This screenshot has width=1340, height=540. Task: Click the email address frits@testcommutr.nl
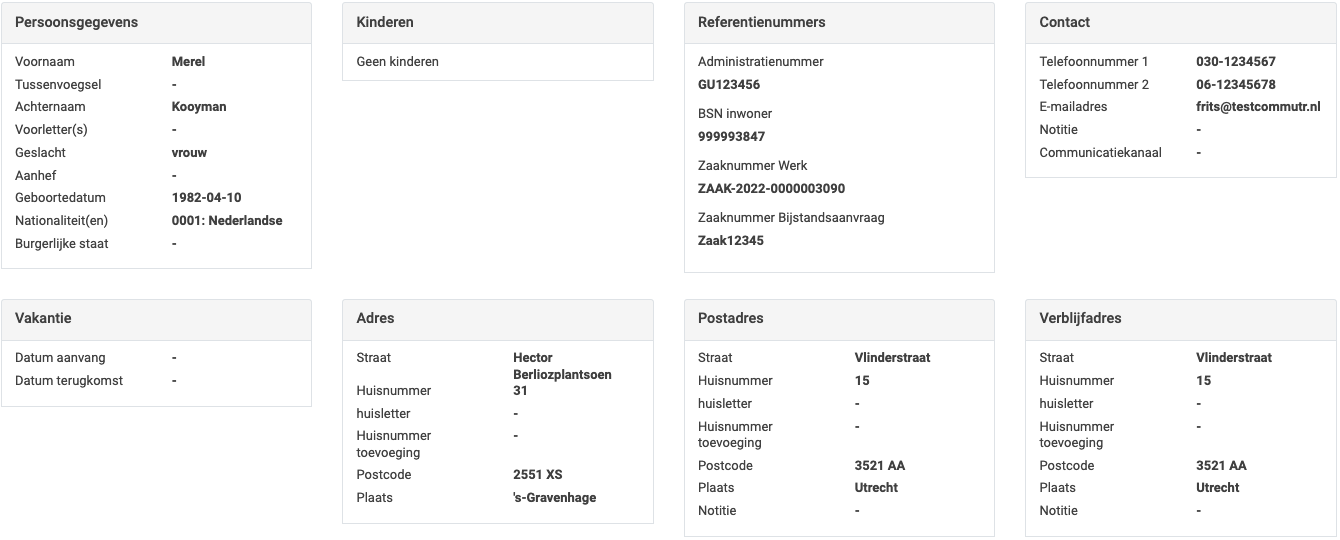[x=1258, y=107]
